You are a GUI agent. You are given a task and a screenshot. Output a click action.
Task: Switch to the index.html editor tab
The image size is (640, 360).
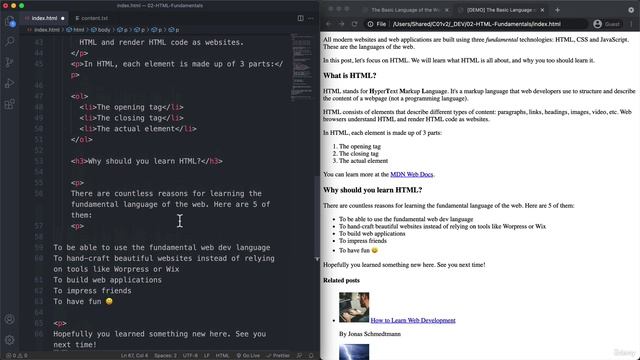coord(44,18)
